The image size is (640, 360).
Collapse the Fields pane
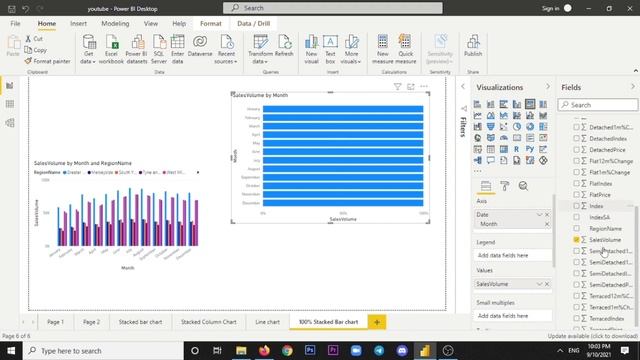(x=633, y=87)
